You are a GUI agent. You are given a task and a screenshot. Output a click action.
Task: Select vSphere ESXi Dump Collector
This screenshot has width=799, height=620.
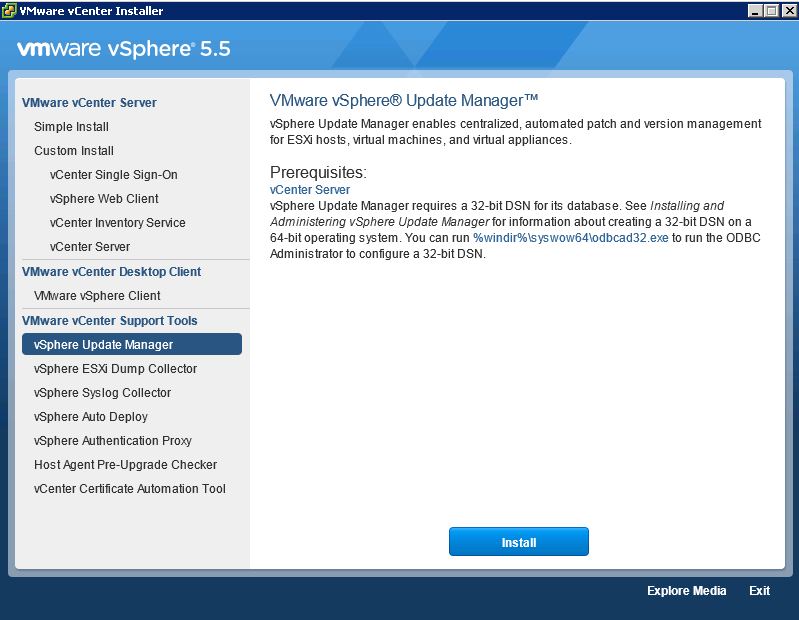tap(116, 369)
